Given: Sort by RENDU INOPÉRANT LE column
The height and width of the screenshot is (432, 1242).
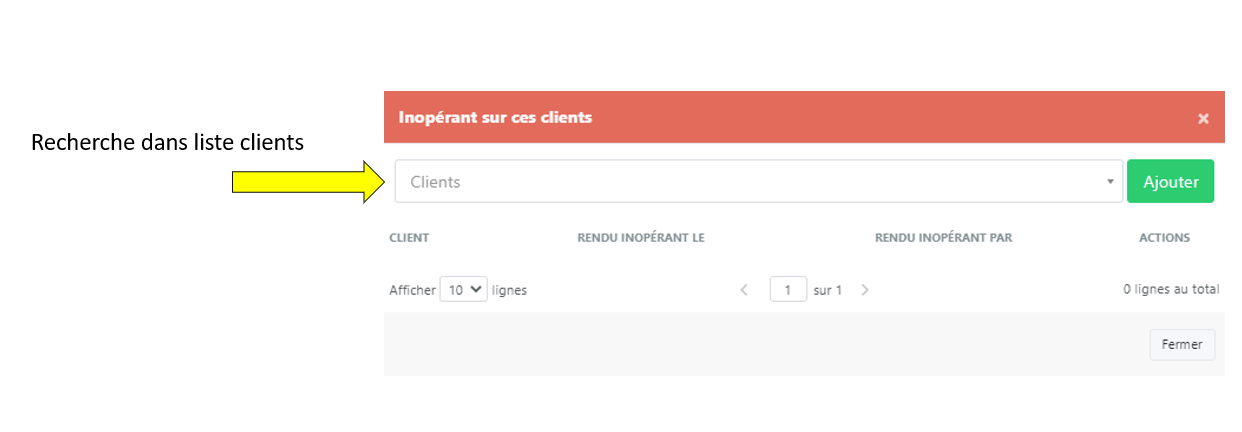Looking at the screenshot, I should tap(641, 238).
